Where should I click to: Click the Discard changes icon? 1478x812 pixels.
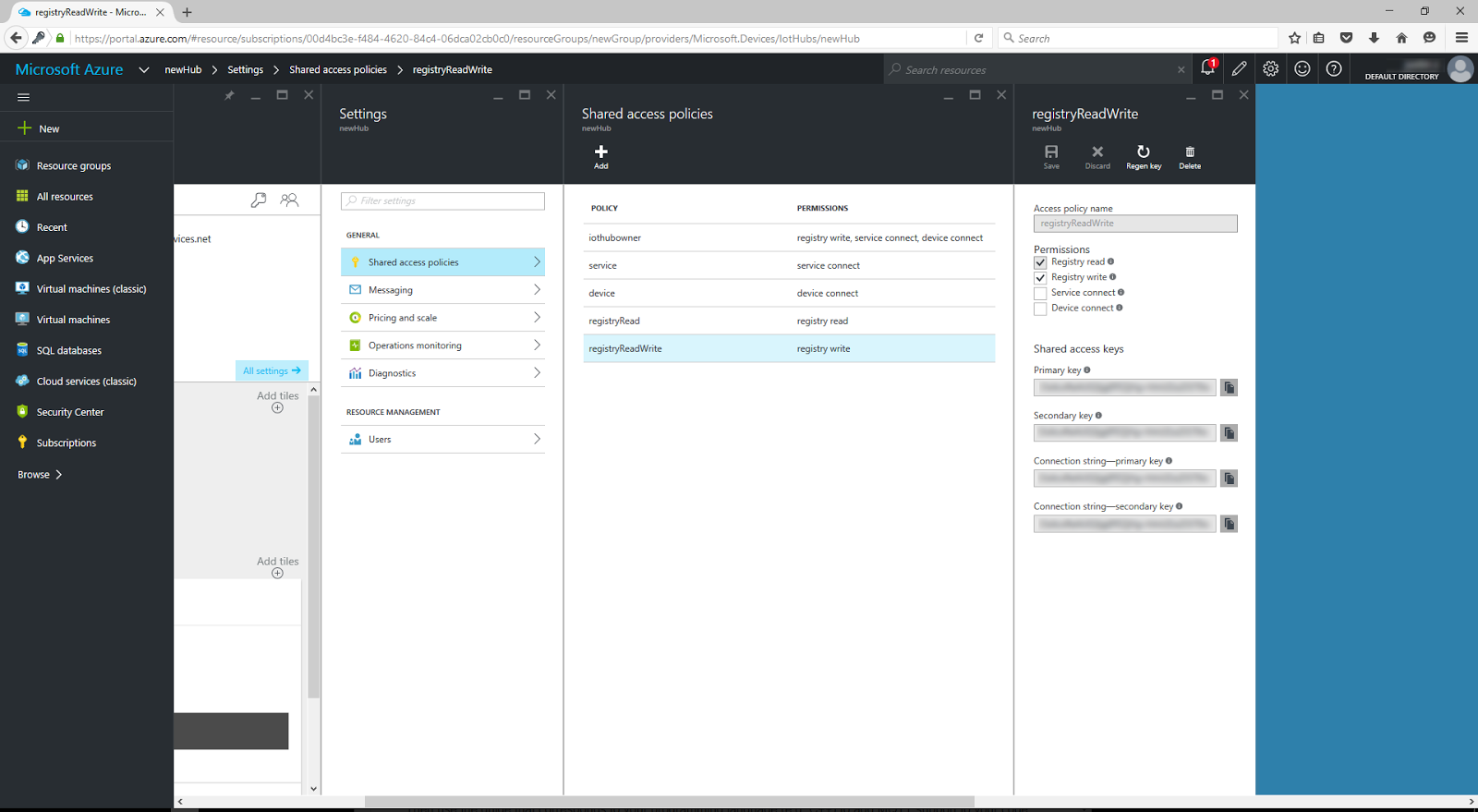pyautogui.click(x=1097, y=156)
